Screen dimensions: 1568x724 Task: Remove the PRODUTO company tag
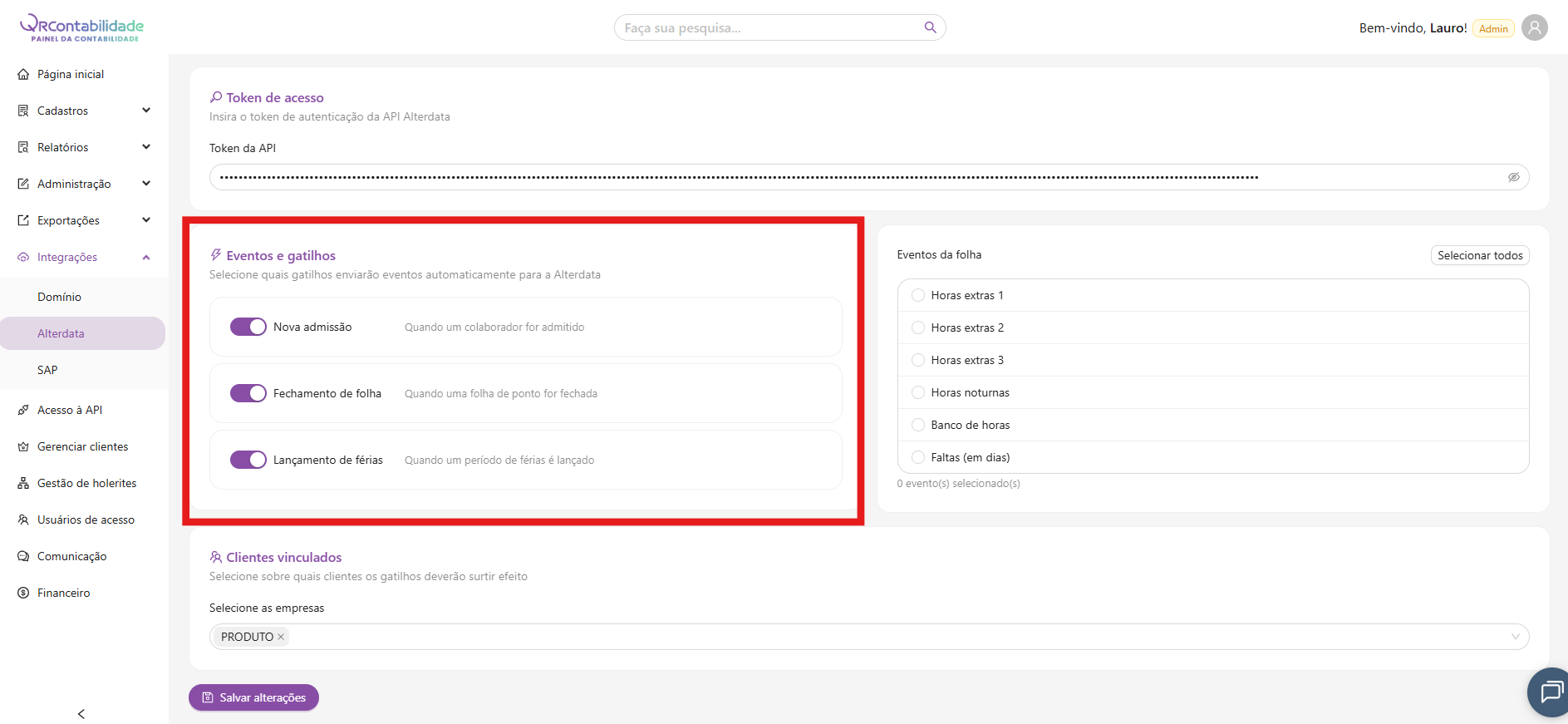(x=281, y=637)
